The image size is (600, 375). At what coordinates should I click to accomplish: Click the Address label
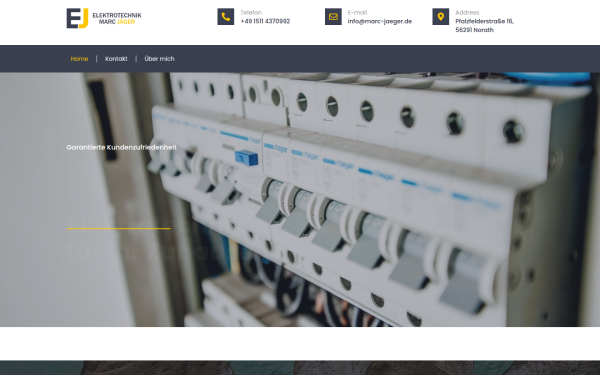tap(467, 13)
